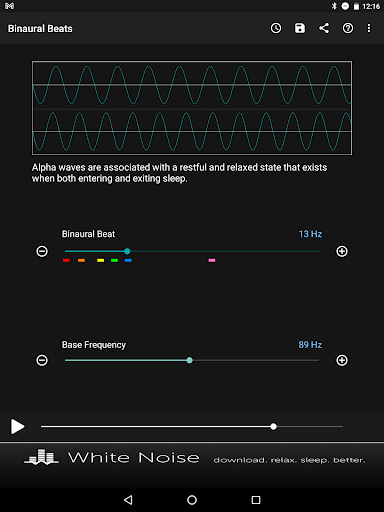Open help question mark icon
Viewport: 384px width, 512px height.
tap(348, 28)
